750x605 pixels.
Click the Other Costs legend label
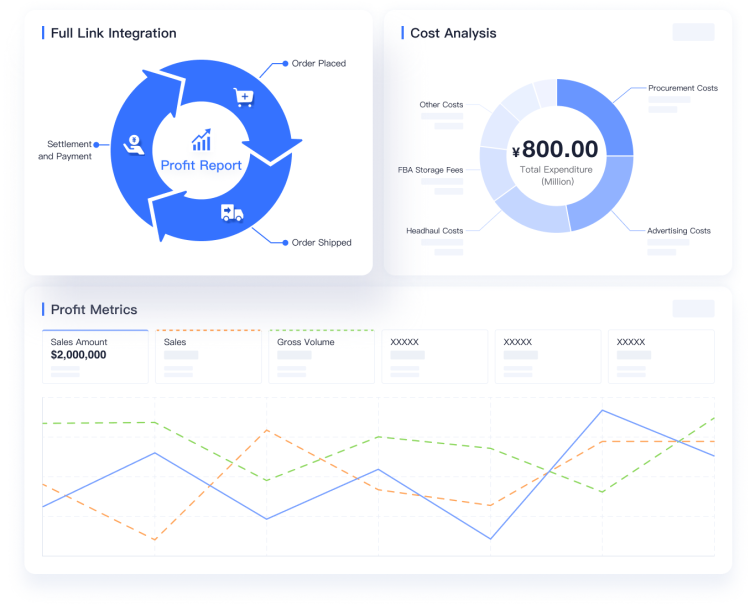[441, 104]
